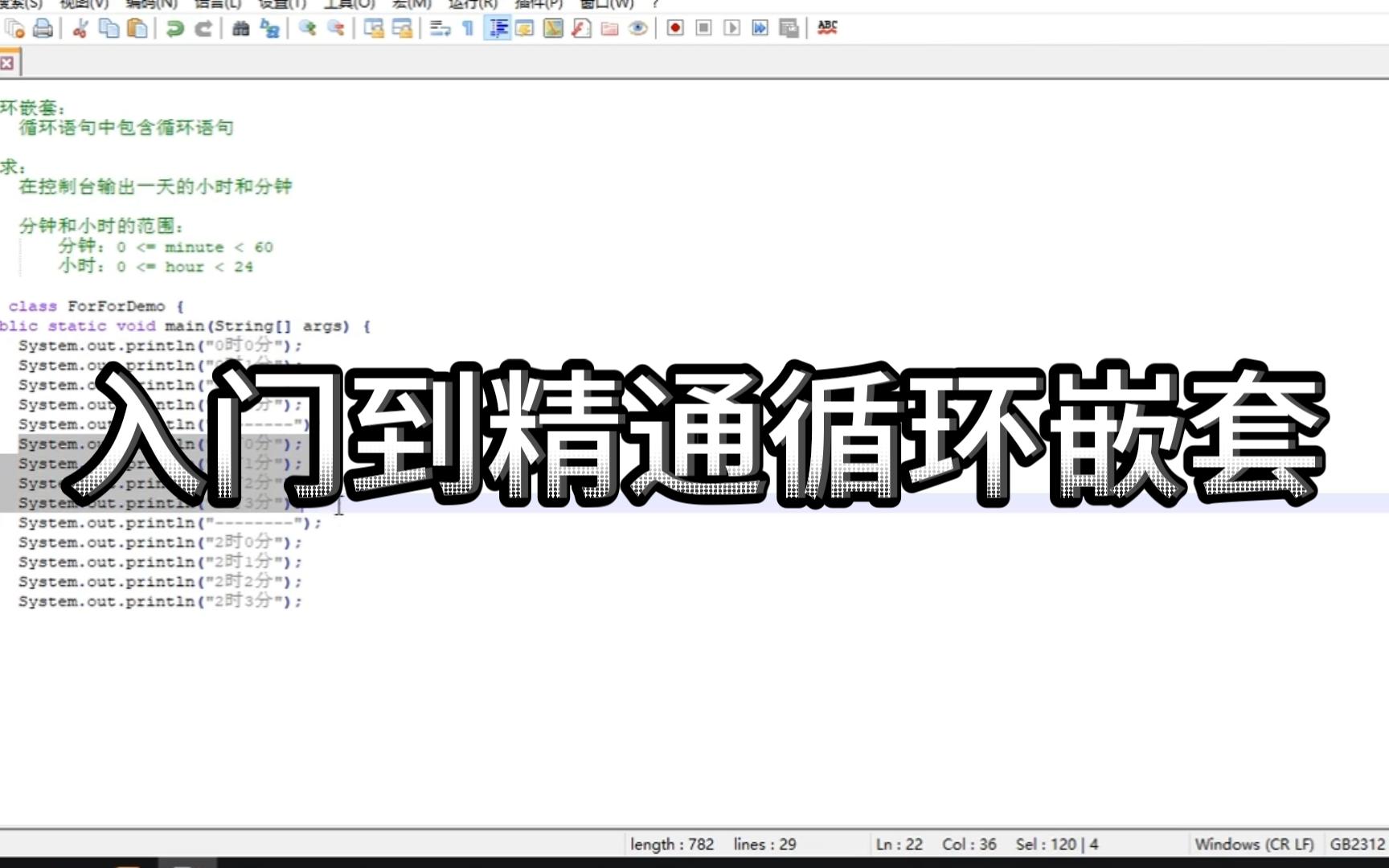Image resolution: width=1389 pixels, height=868 pixels.
Task: Click the println "2时1分" line
Action: pos(160,563)
